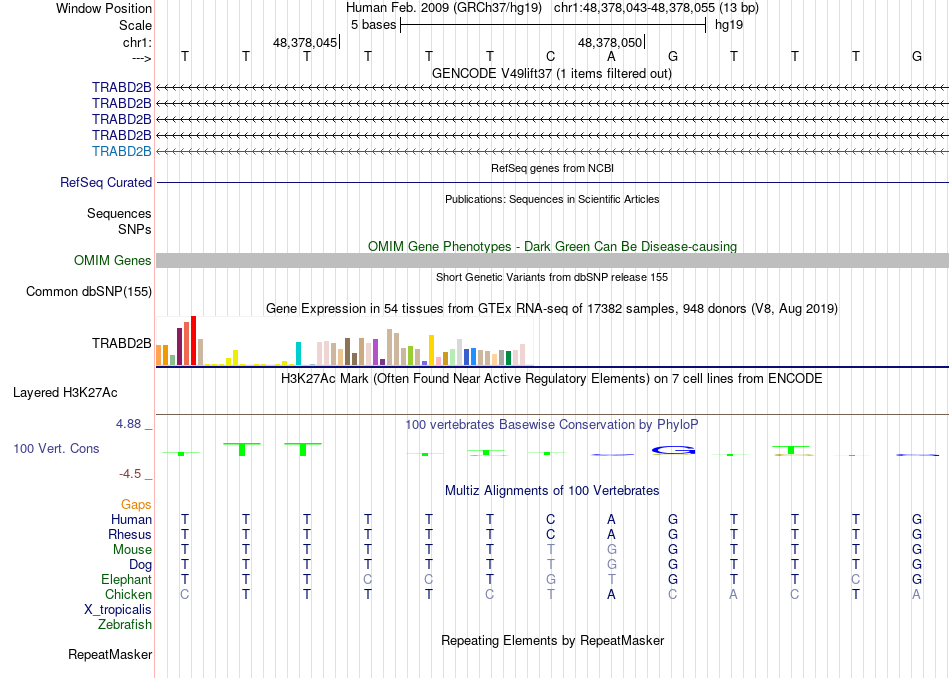
Task: Click the Layered H3K27Ac label
Action: [x=65, y=393]
